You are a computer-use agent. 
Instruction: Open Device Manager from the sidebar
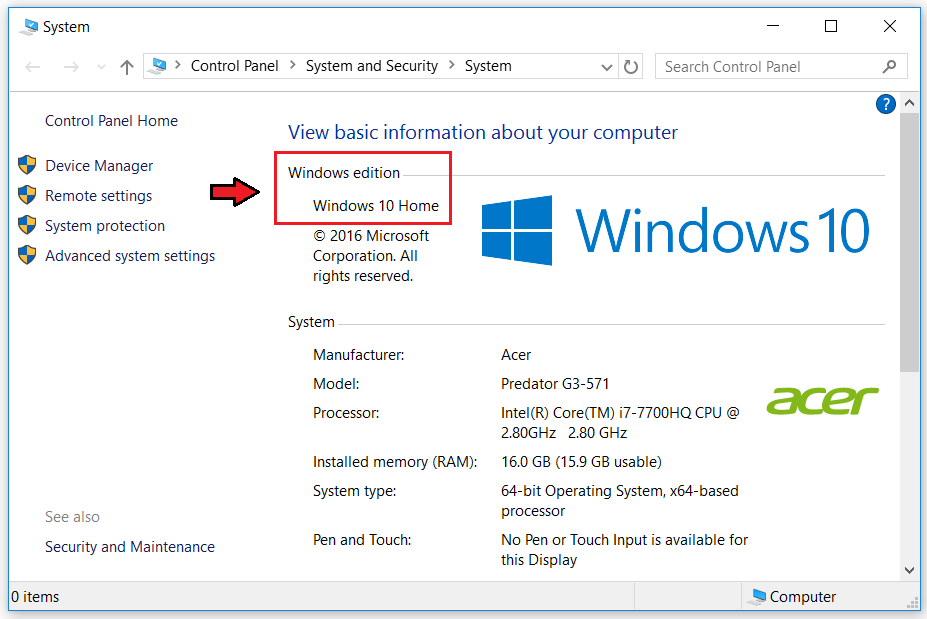click(98, 165)
